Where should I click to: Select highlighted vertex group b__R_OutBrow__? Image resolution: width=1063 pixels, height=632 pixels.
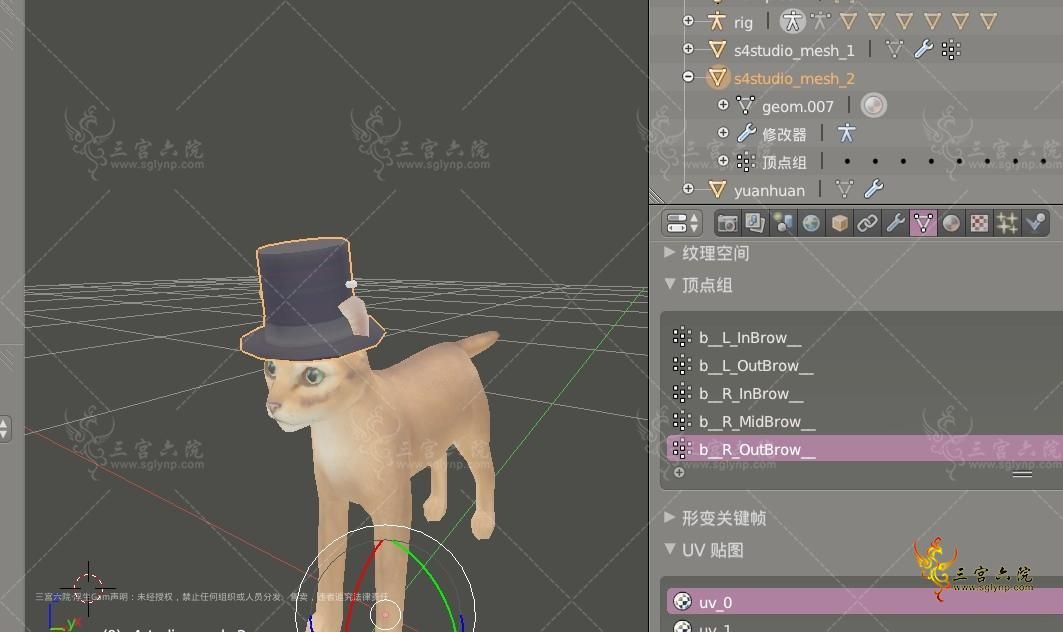[x=864, y=449]
